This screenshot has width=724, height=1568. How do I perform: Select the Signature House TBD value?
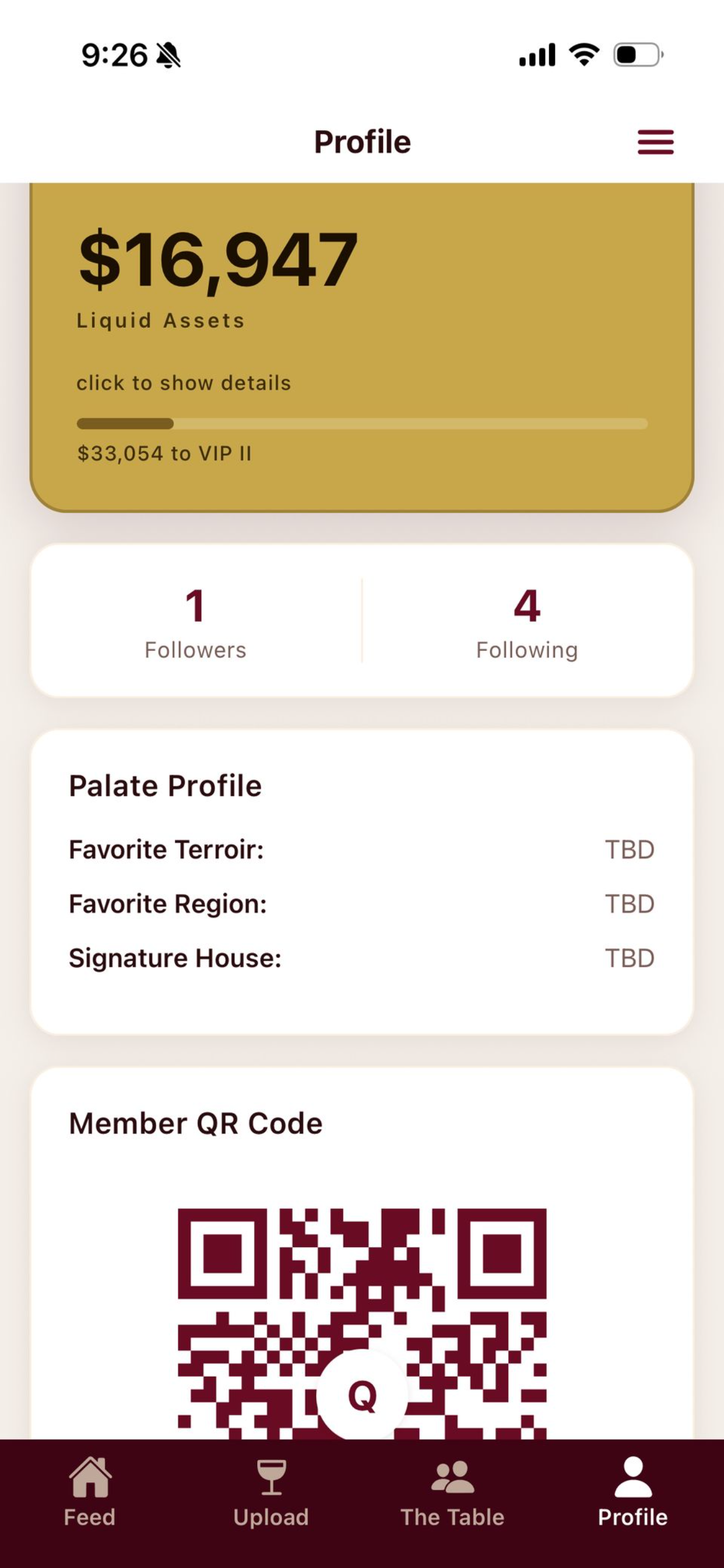[630, 958]
